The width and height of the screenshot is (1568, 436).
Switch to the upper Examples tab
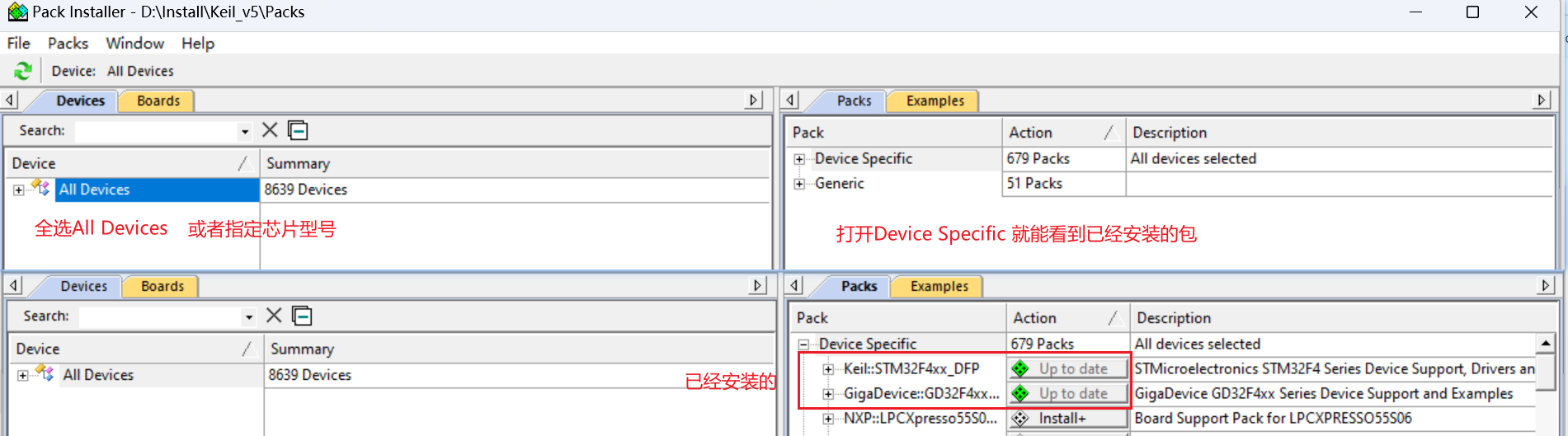tap(935, 101)
